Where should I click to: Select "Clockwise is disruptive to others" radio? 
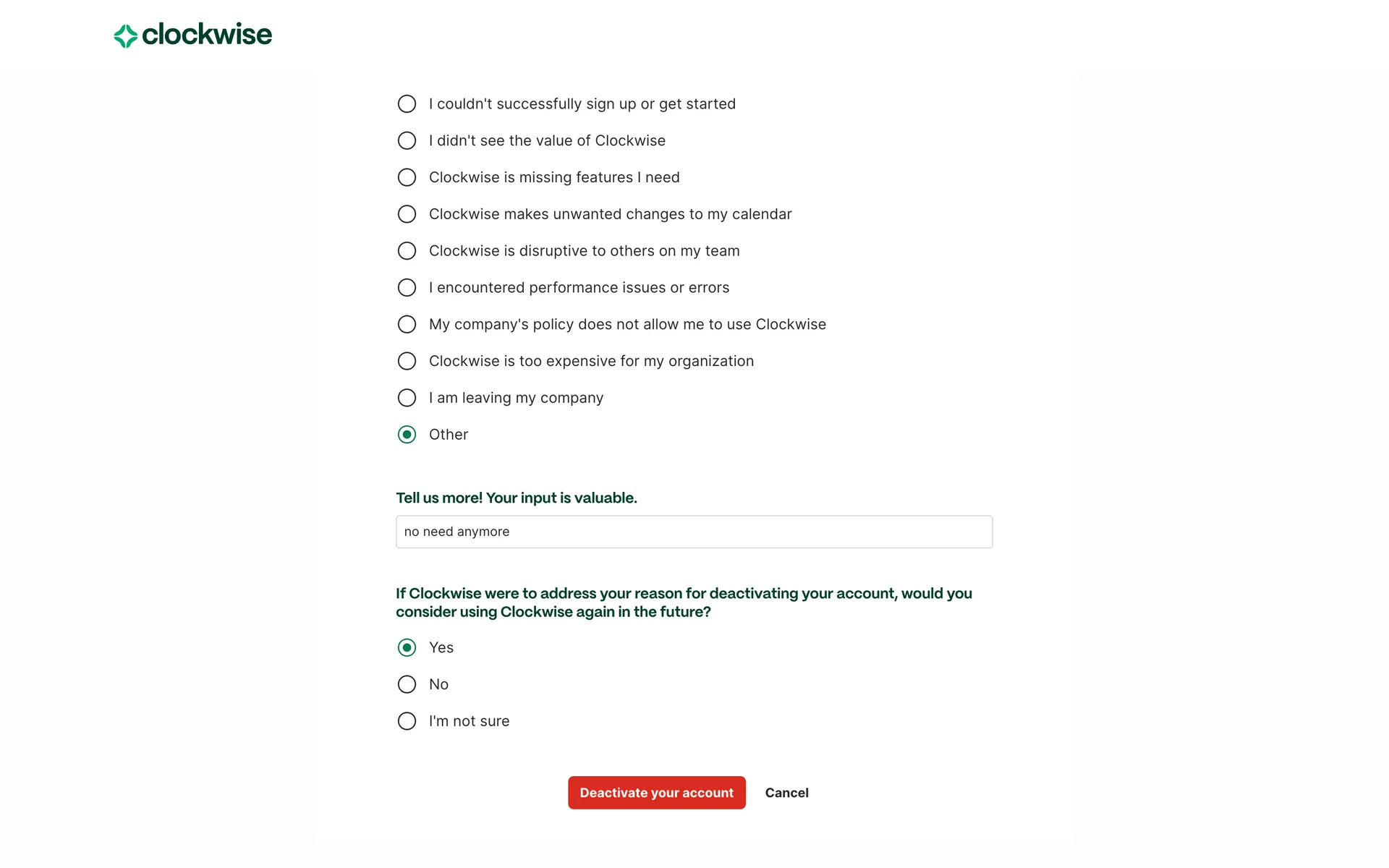pos(407,251)
